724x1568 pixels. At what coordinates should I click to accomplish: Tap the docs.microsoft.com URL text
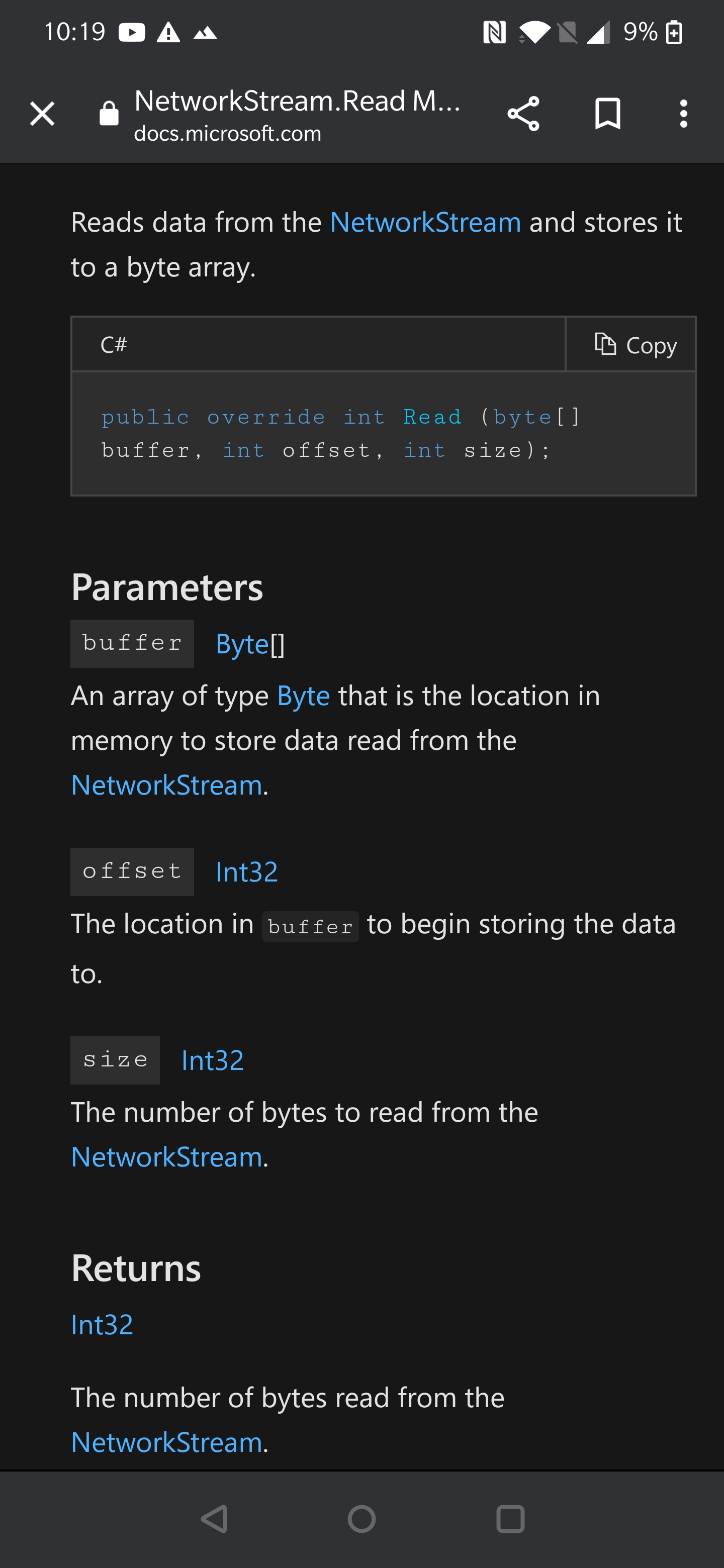tap(228, 133)
